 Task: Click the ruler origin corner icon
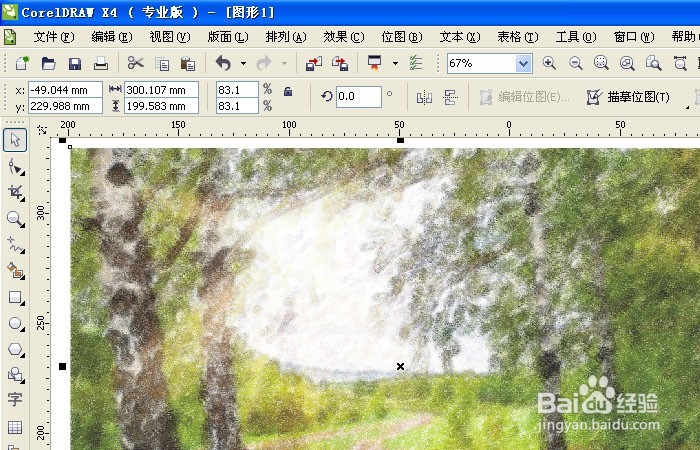pos(42,129)
